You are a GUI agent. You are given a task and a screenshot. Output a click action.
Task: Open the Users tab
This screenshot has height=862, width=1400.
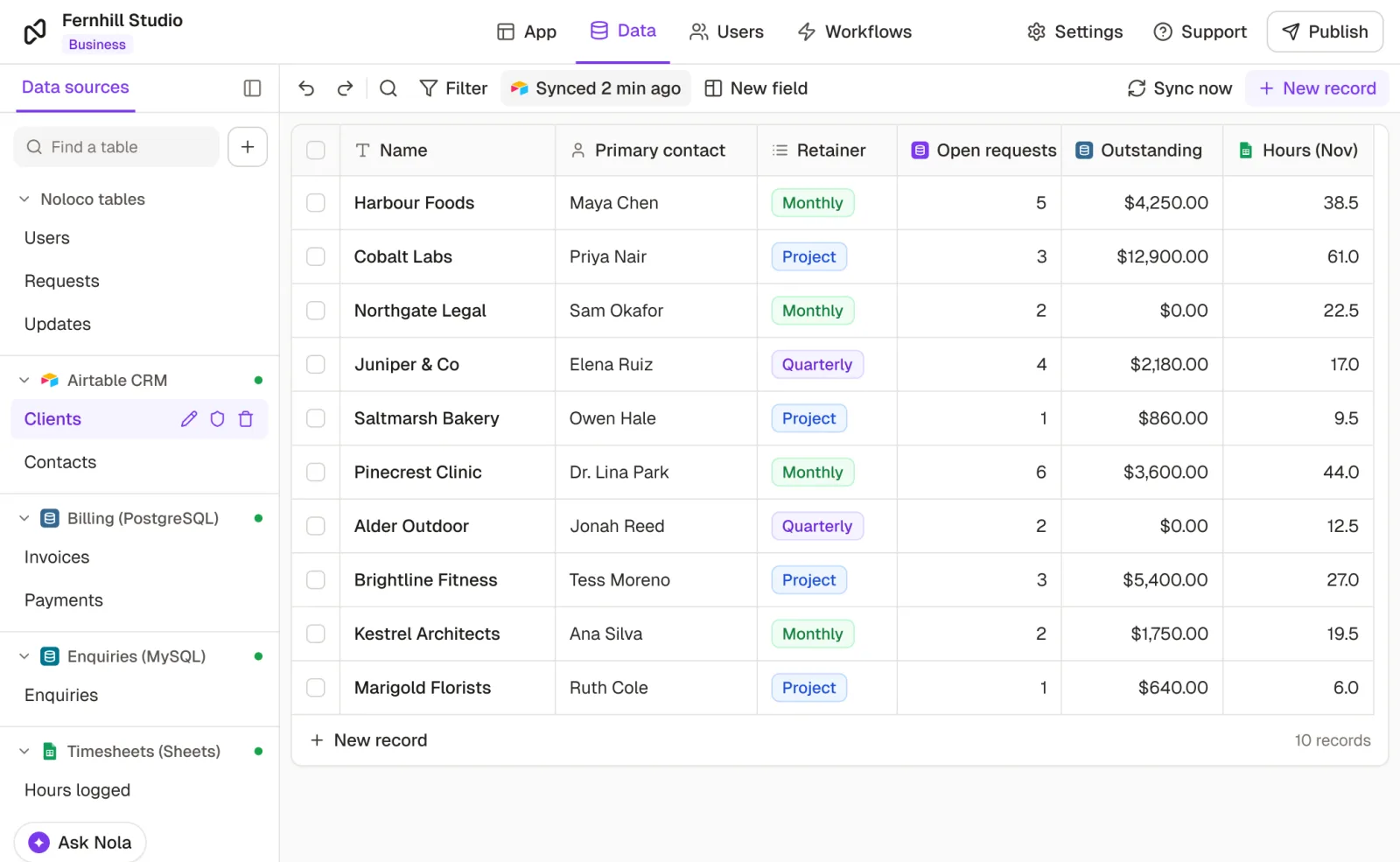coord(726,32)
